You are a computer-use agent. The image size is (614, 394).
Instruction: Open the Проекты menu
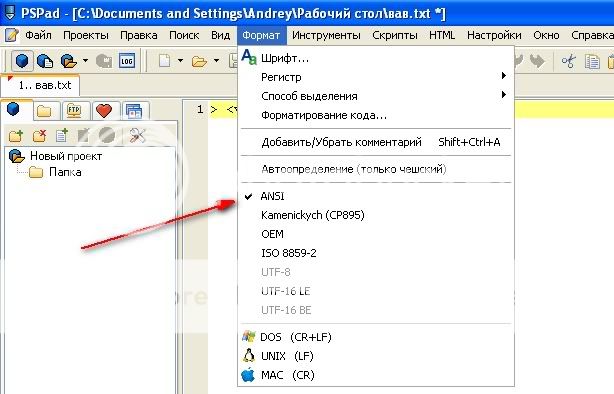(x=86, y=35)
